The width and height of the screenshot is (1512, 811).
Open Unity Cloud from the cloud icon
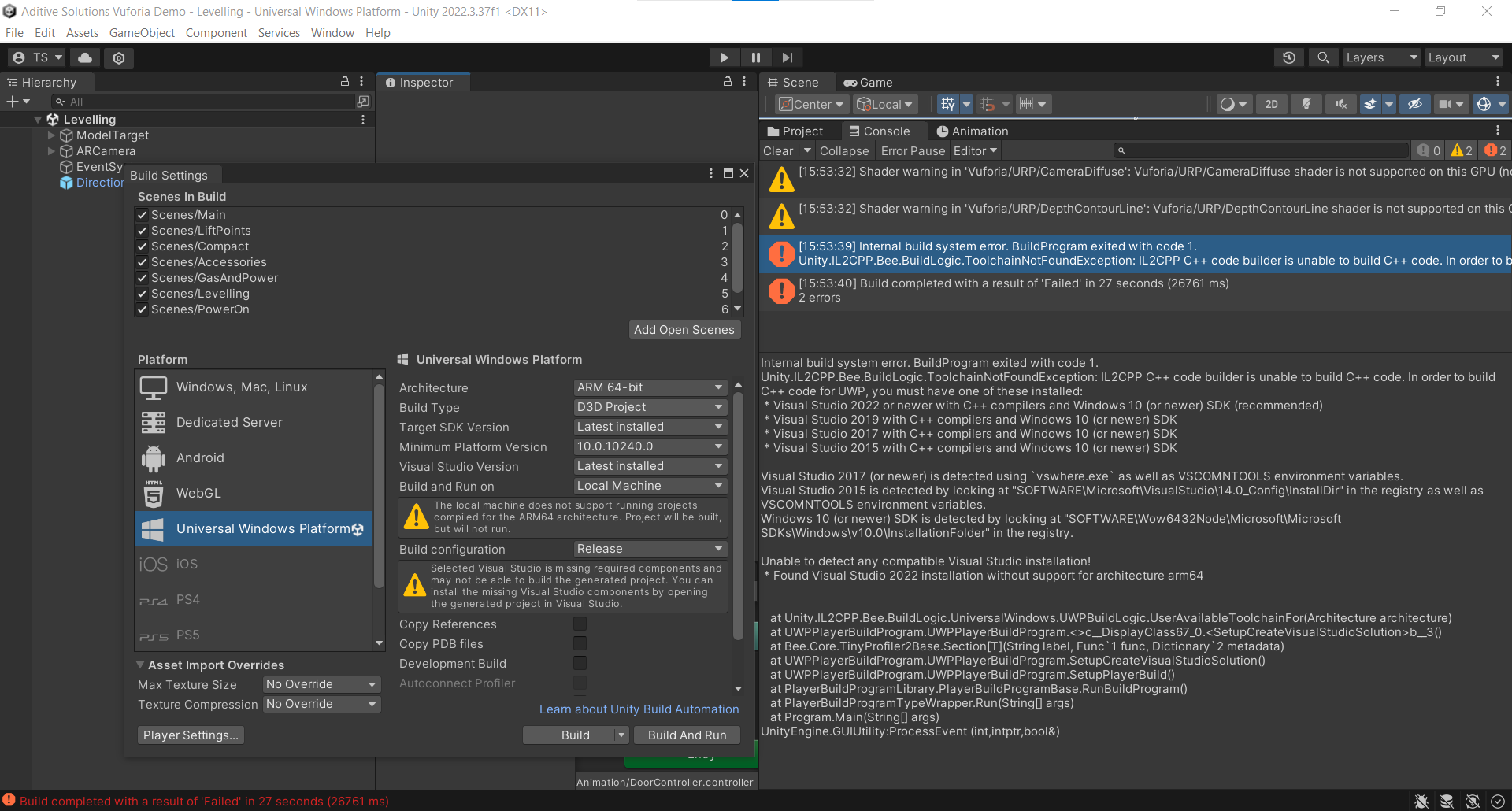(x=85, y=57)
